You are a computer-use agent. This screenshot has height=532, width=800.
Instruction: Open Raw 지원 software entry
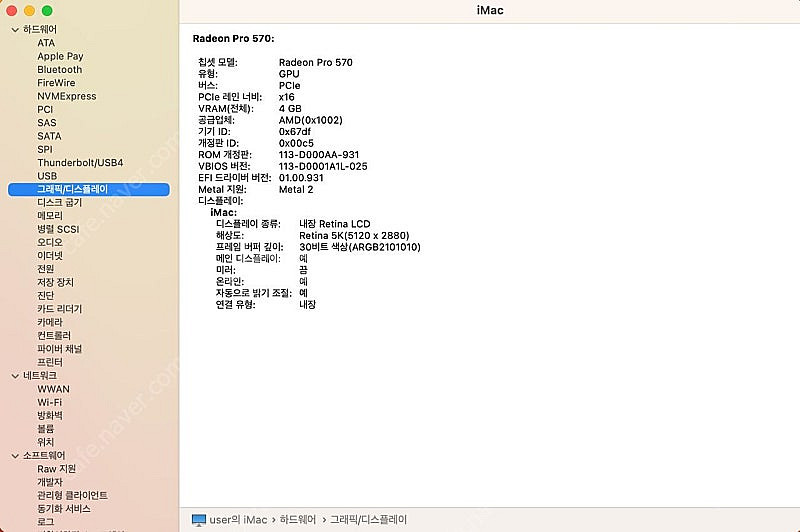pyautogui.click(x=56, y=468)
